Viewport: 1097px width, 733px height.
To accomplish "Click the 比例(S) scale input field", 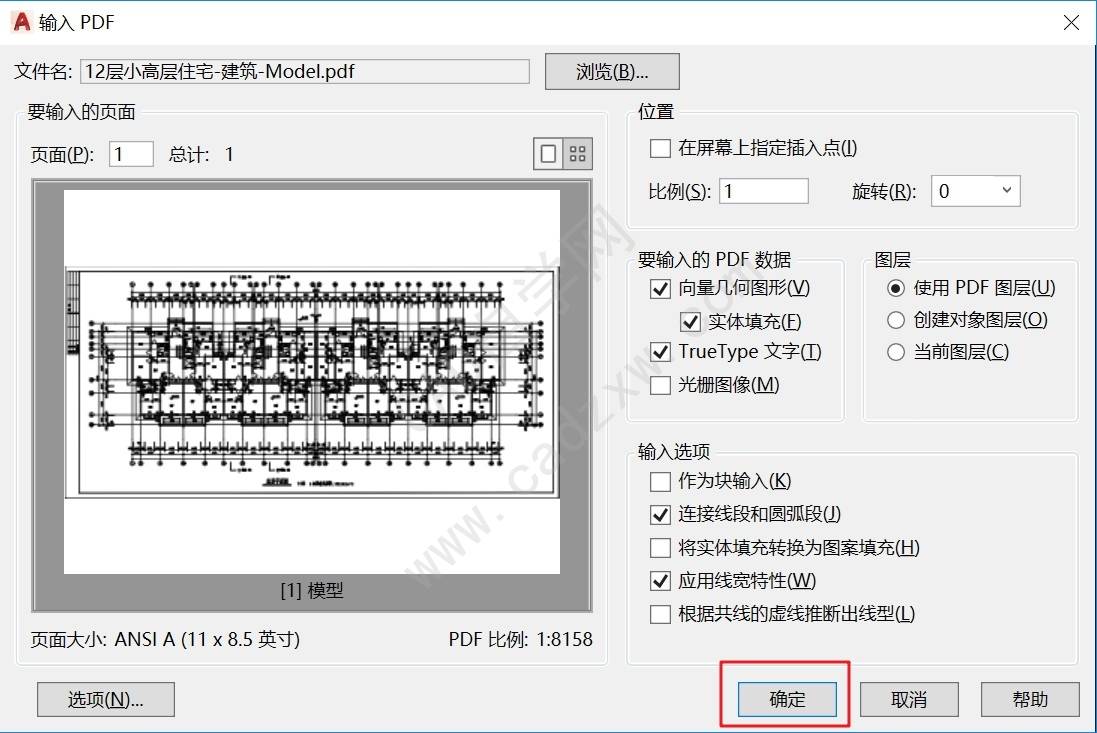I will coord(764,191).
